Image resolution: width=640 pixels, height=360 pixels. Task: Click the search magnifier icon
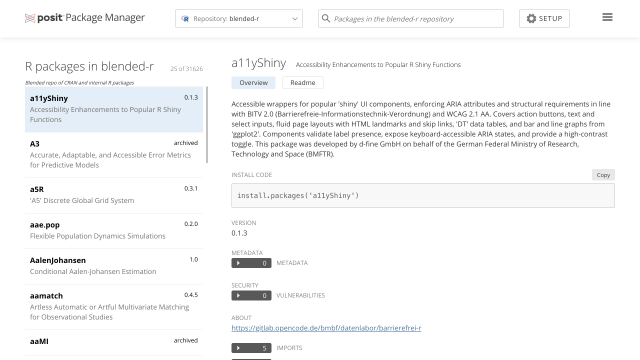coord(326,18)
